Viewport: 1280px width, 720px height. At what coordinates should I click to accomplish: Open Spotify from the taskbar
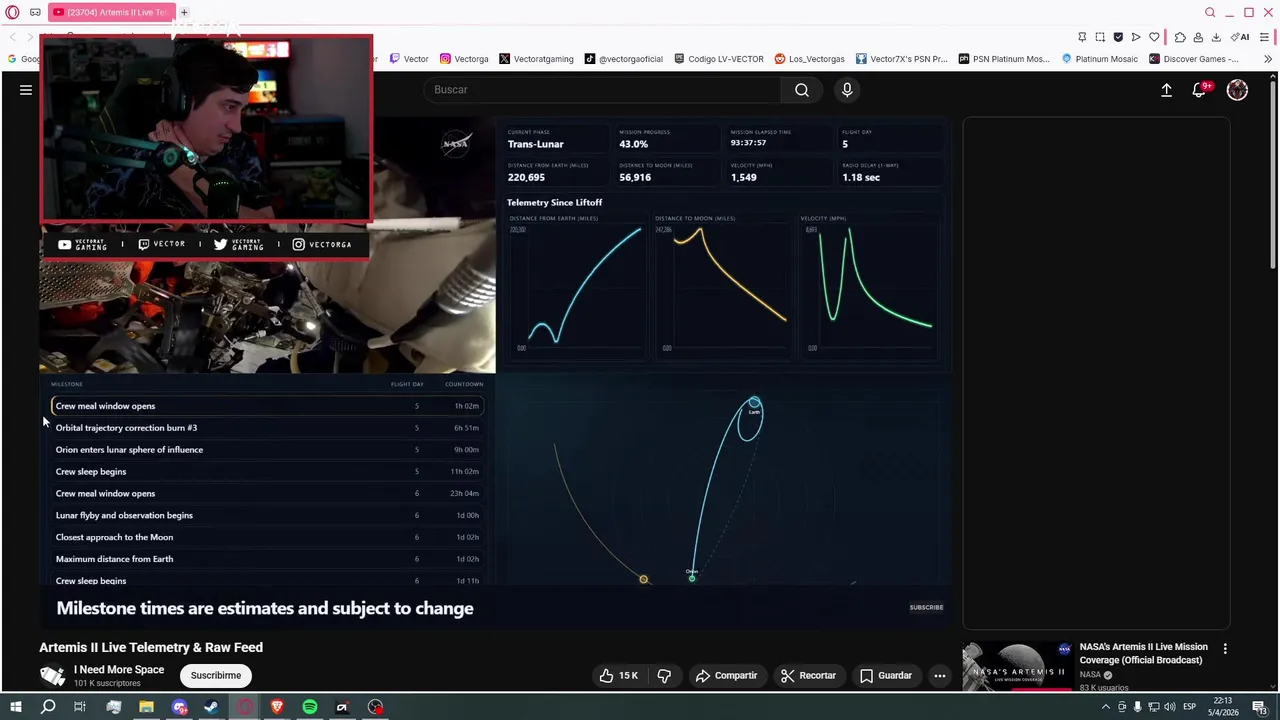[x=310, y=707]
